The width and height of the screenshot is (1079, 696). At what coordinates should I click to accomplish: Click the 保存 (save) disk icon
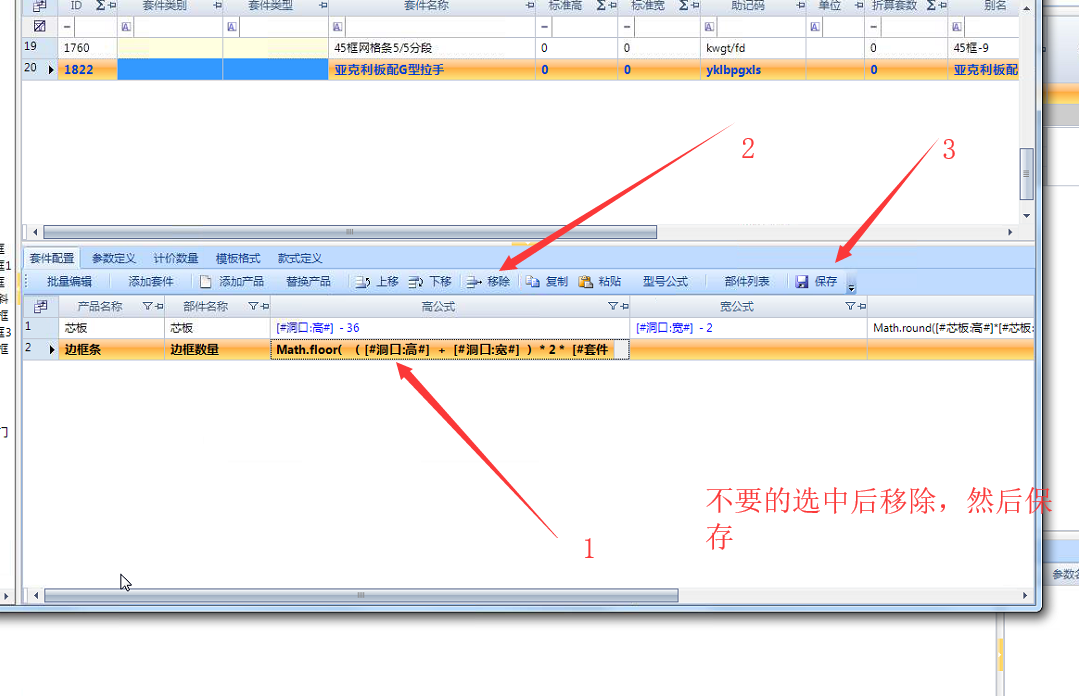[x=802, y=282]
